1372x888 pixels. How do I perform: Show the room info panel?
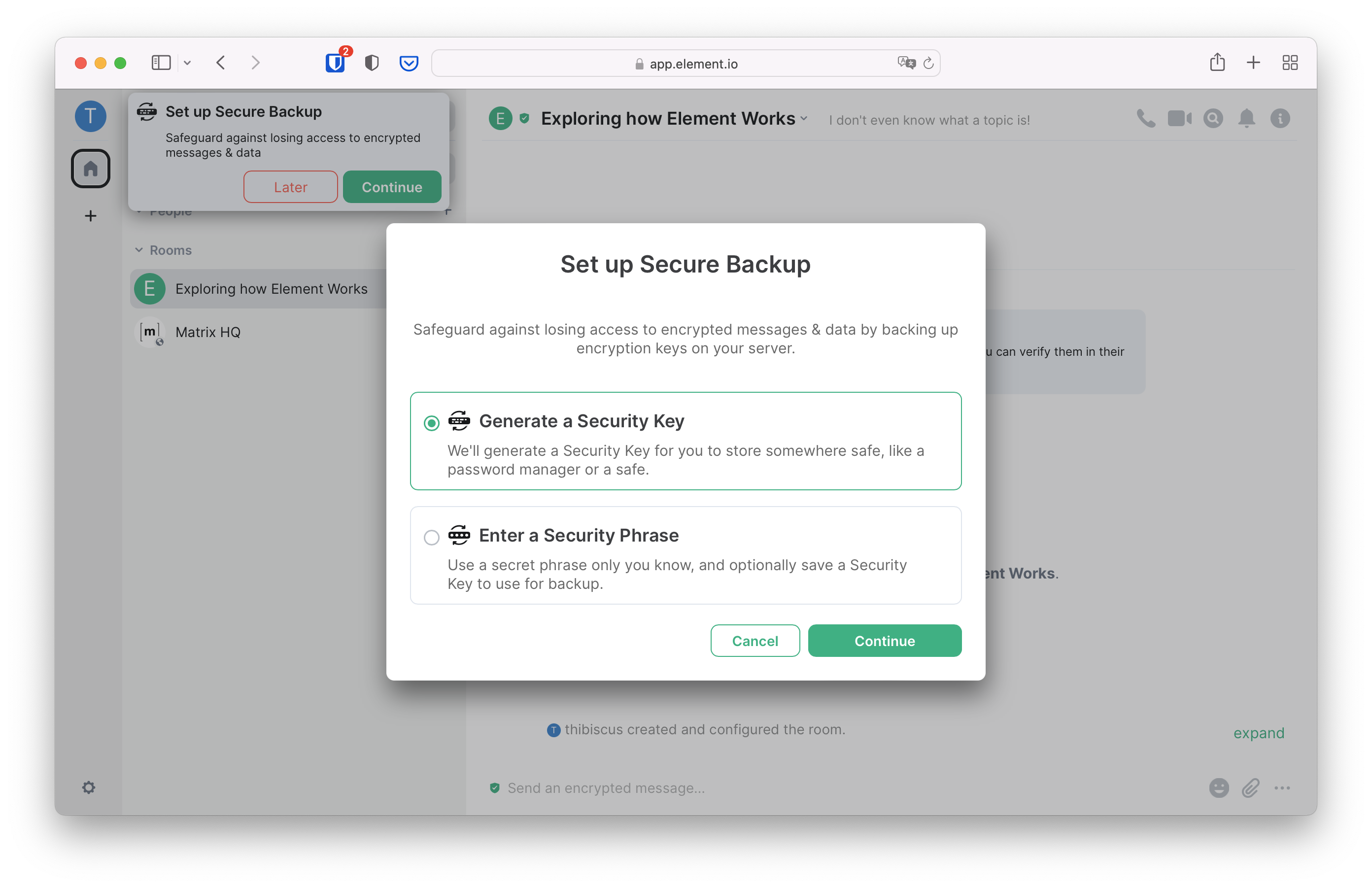(x=1280, y=119)
